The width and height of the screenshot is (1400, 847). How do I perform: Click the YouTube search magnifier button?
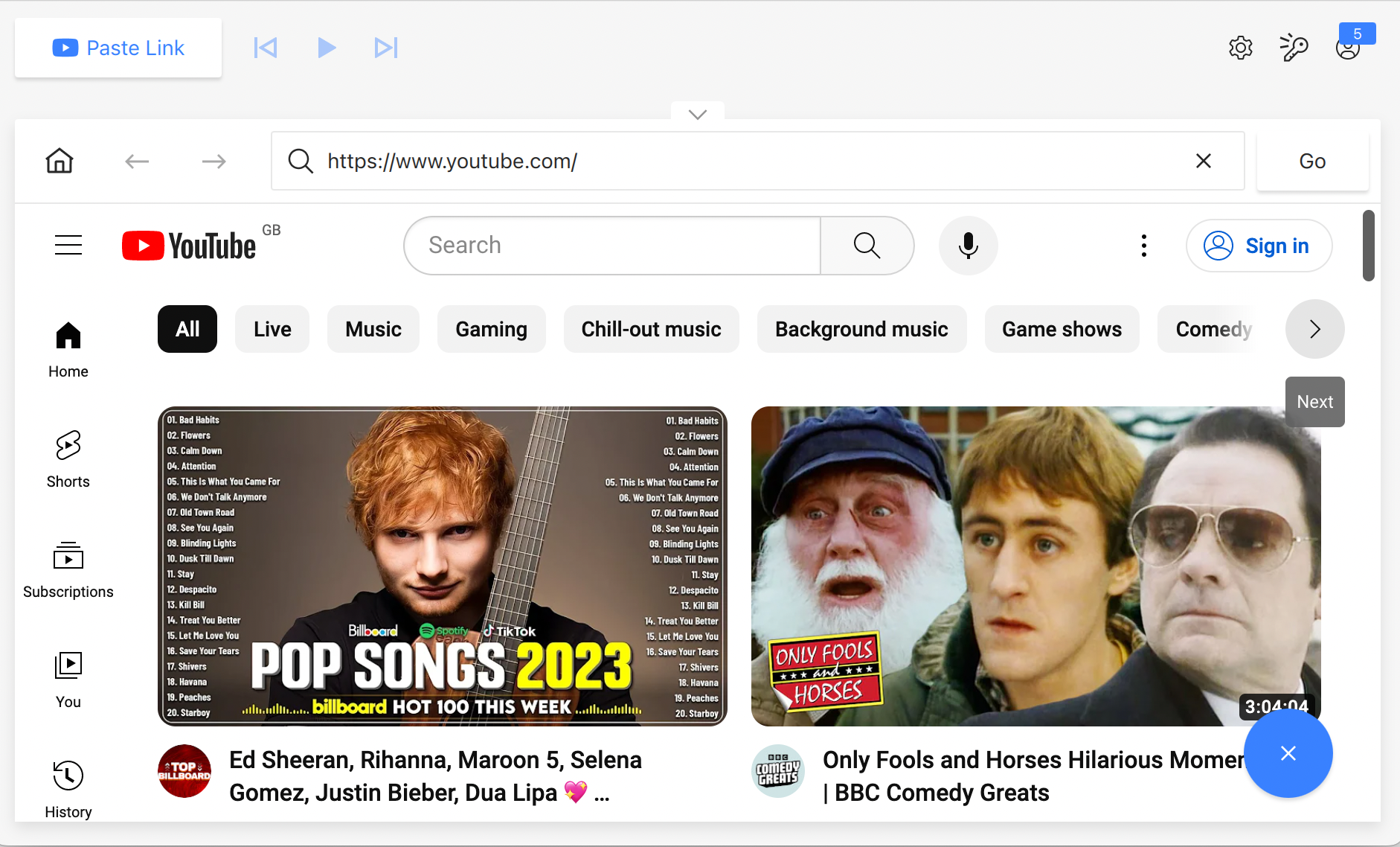867,246
